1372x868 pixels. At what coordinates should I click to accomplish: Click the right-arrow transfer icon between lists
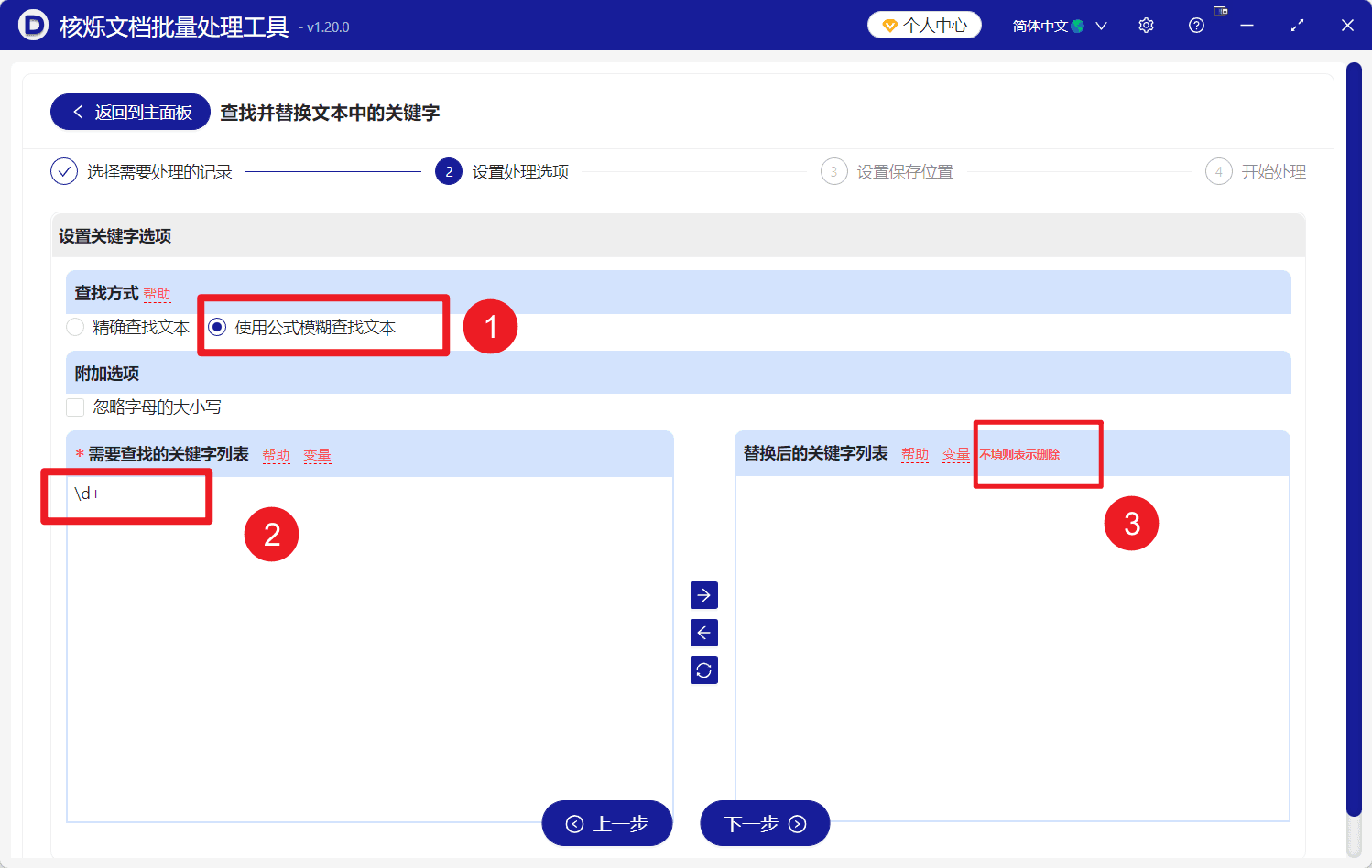point(703,594)
